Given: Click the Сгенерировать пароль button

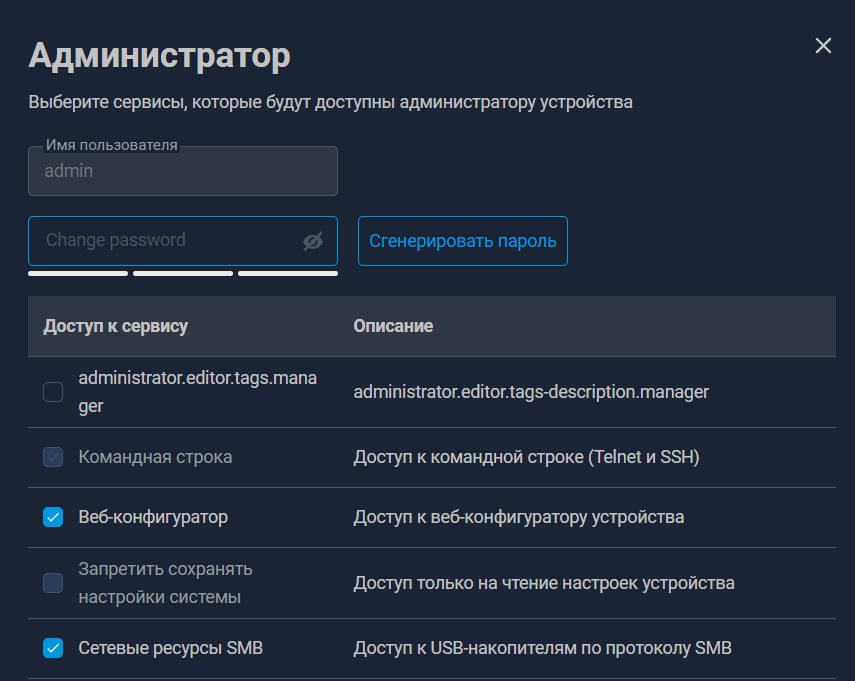Looking at the screenshot, I should coord(462,241).
